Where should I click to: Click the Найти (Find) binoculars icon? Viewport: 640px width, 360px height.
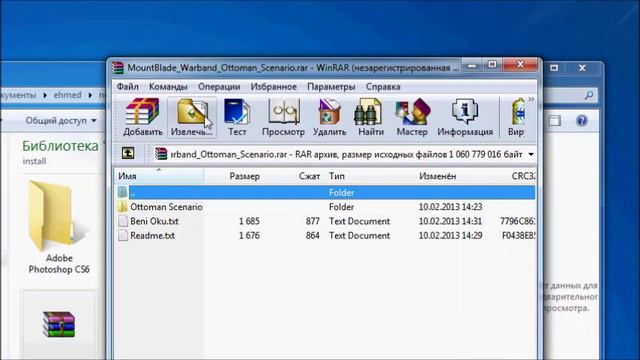click(x=371, y=117)
